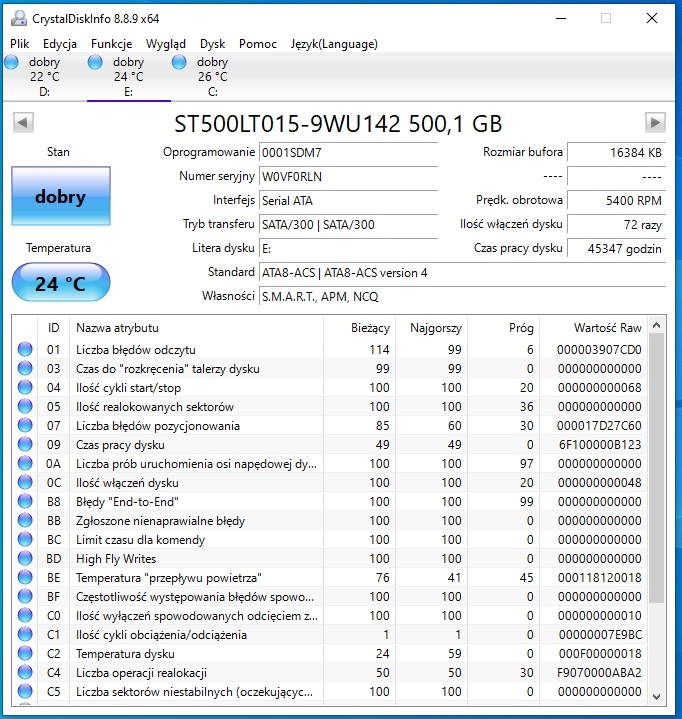Open the Plik menu
Viewport: 682px width, 719px height.
[x=19, y=44]
